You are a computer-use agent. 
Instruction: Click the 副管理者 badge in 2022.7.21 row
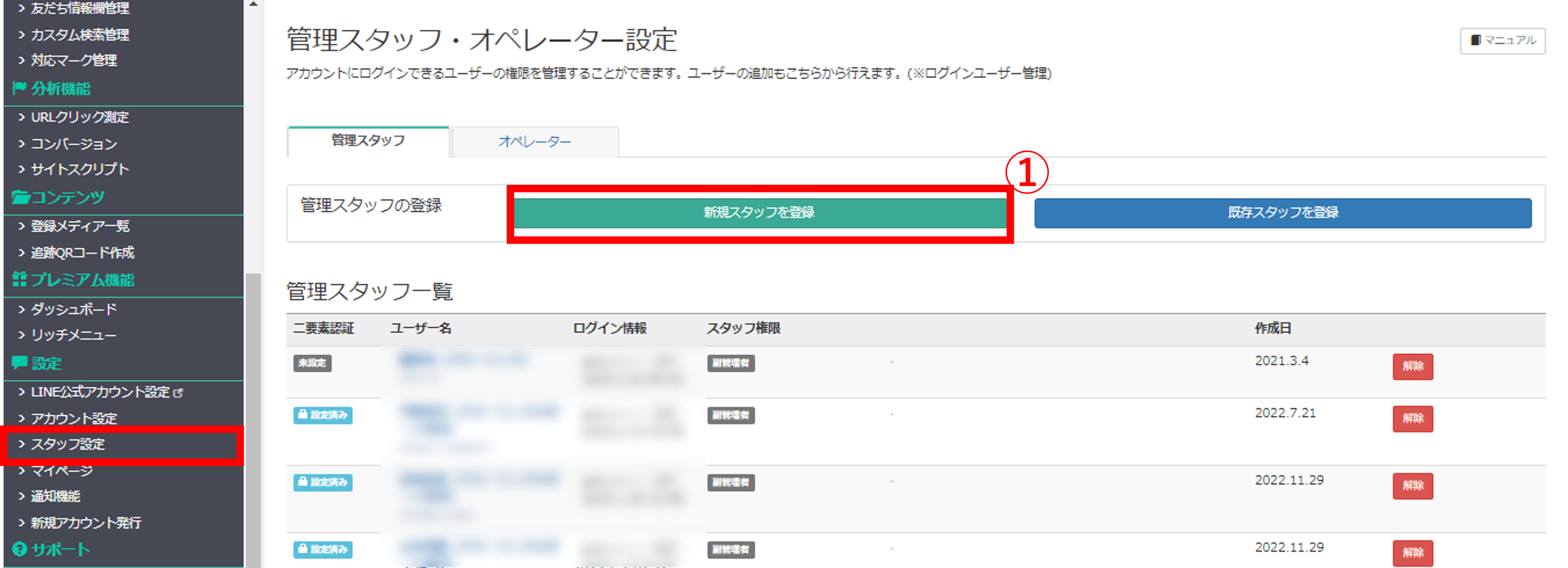tap(730, 416)
